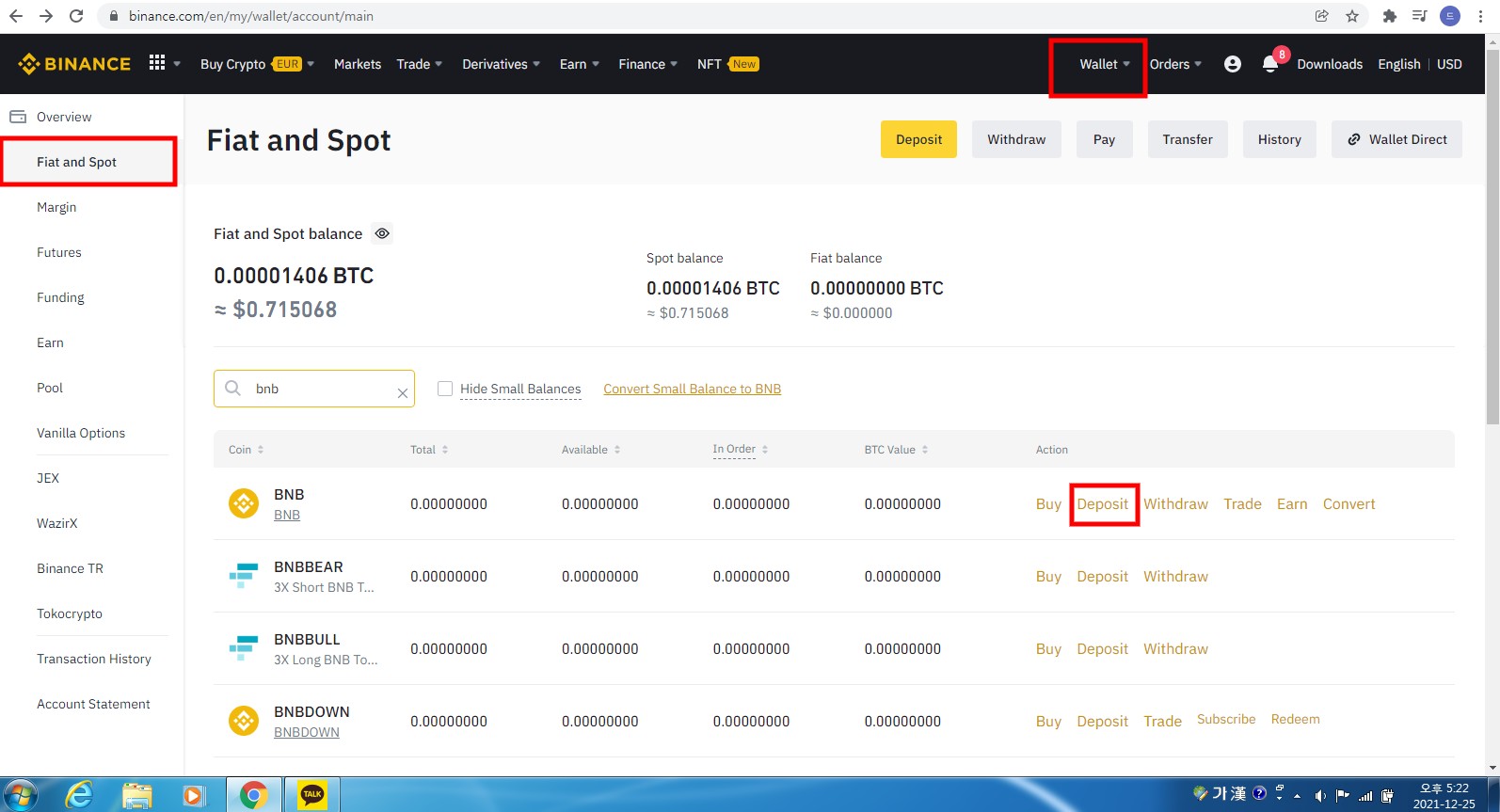Open Markets in top navigation

tap(358, 64)
